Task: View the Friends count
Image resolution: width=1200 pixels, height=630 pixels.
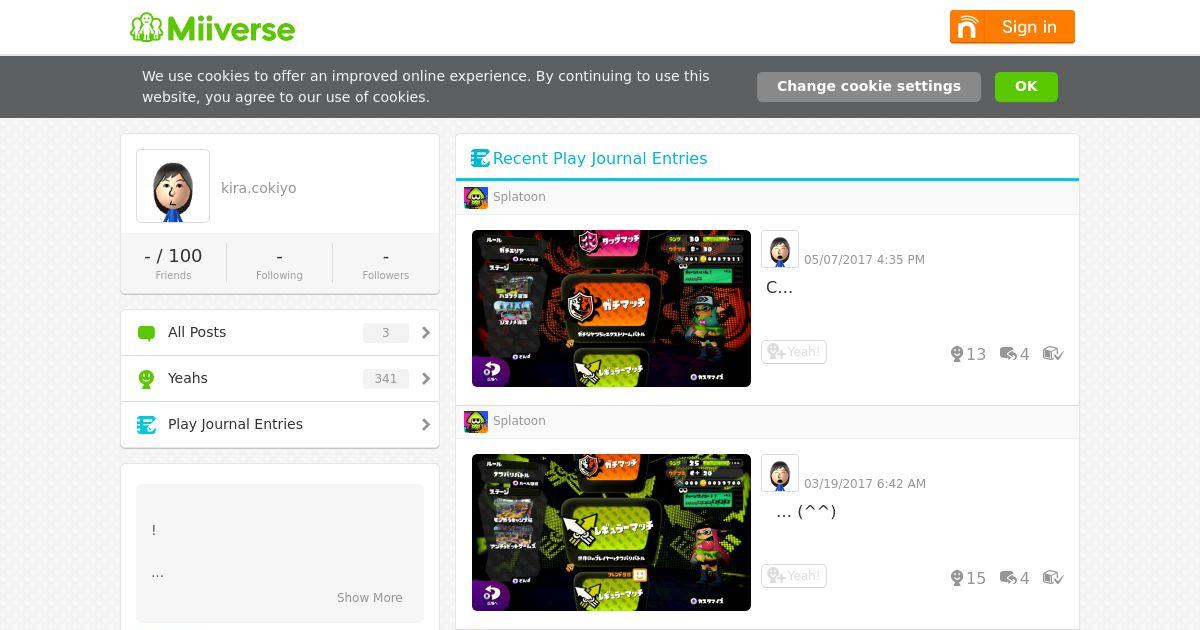Action: point(173,263)
